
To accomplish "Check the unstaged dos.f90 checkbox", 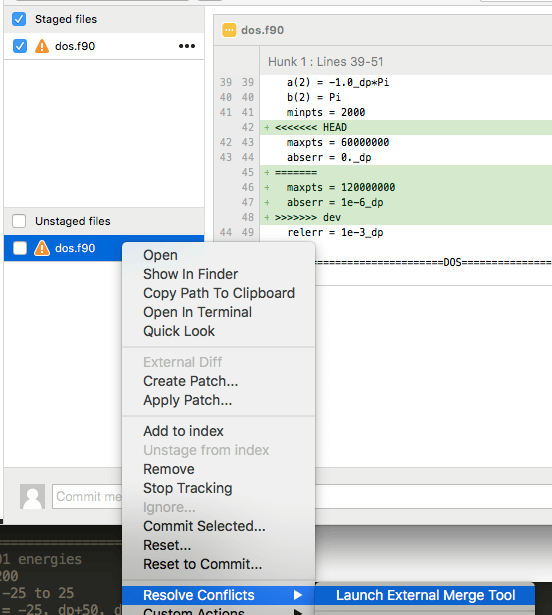I will click(20, 248).
